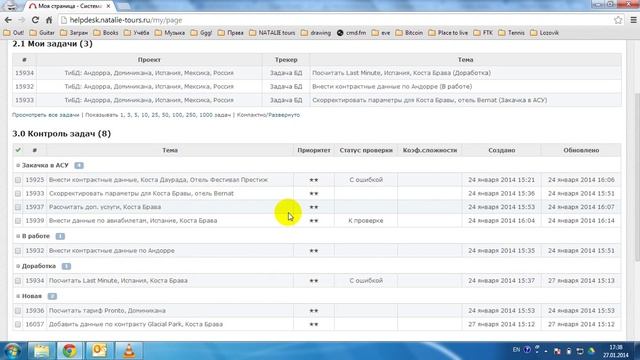Open the Bitcoin bookmarks folder

[409, 33]
